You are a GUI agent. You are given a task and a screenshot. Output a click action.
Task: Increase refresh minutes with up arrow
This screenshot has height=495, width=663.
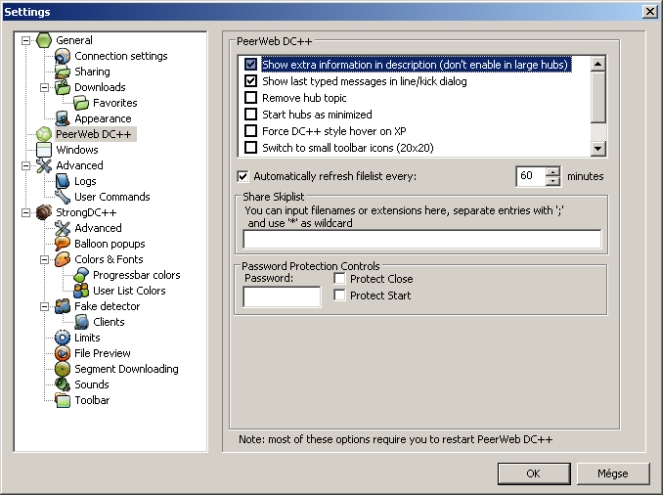(553, 171)
